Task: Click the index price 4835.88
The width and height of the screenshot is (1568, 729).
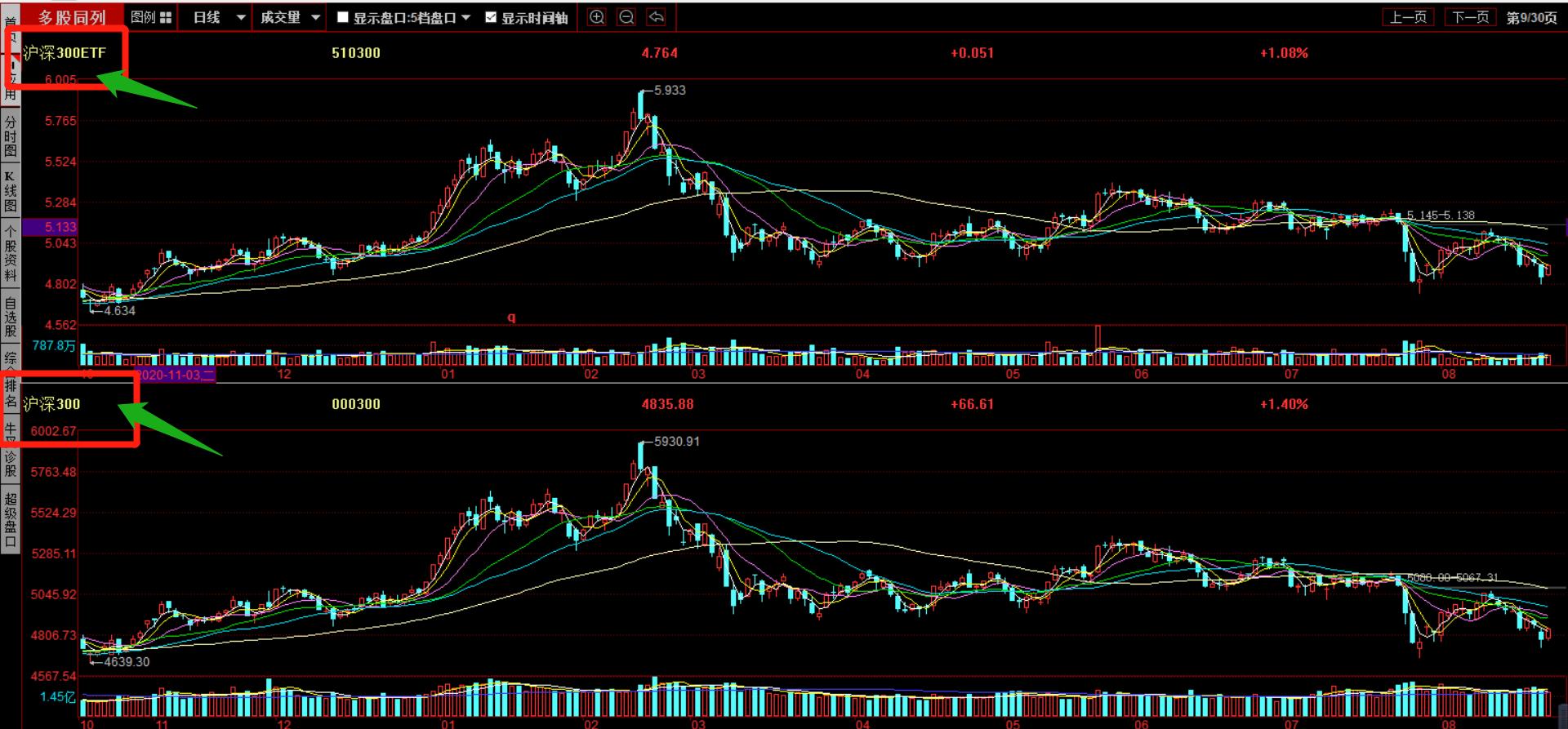Action: 668,404
